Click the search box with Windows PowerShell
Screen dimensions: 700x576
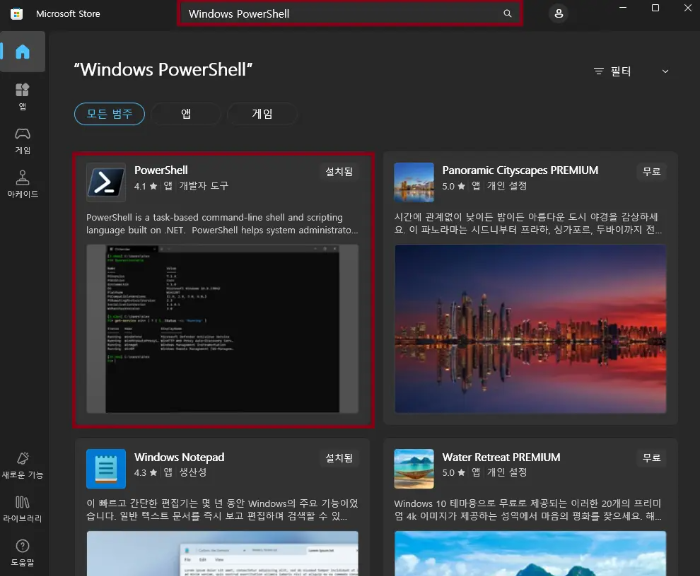click(x=340, y=14)
